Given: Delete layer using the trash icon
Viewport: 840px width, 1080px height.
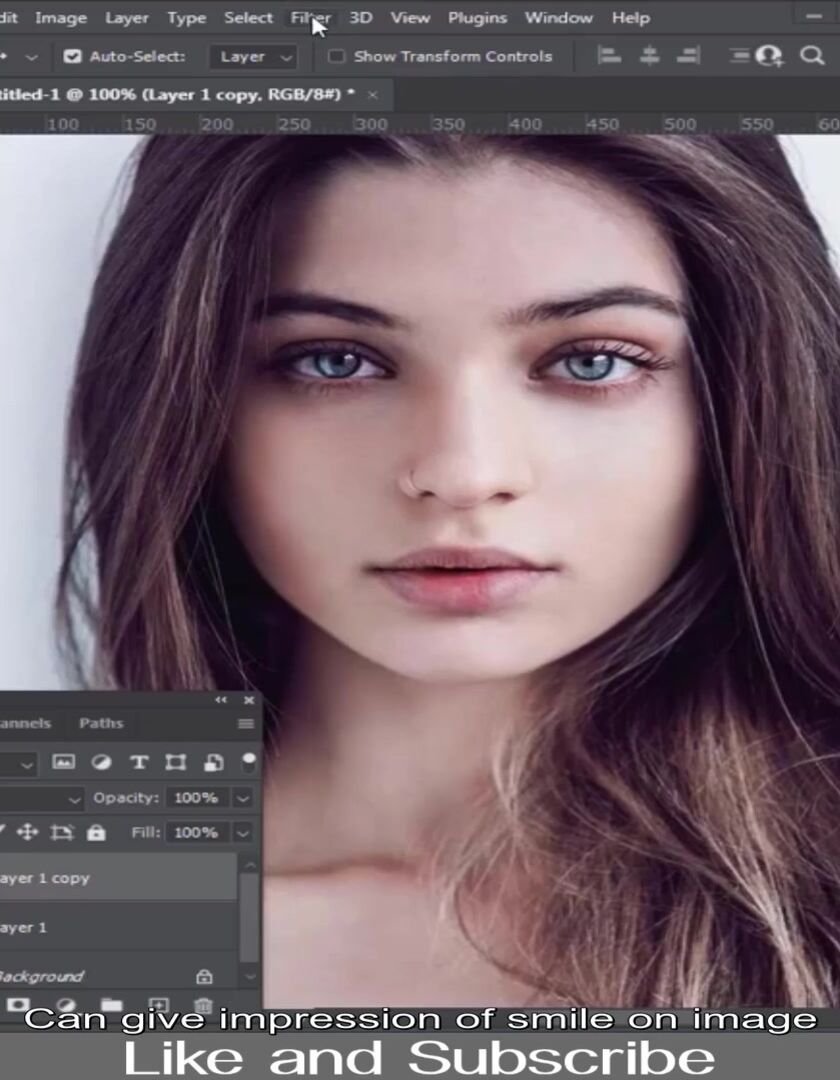Looking at the screenshot, I should (203, 1004).
